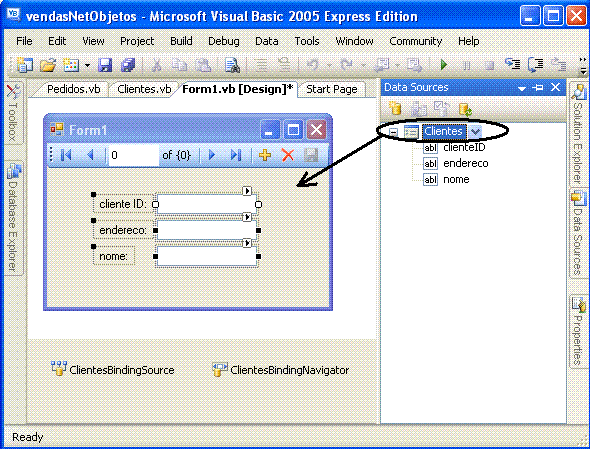This screenshot has height=449, width=590.
Task: Open View menu
Action: (x=93, y=41)
